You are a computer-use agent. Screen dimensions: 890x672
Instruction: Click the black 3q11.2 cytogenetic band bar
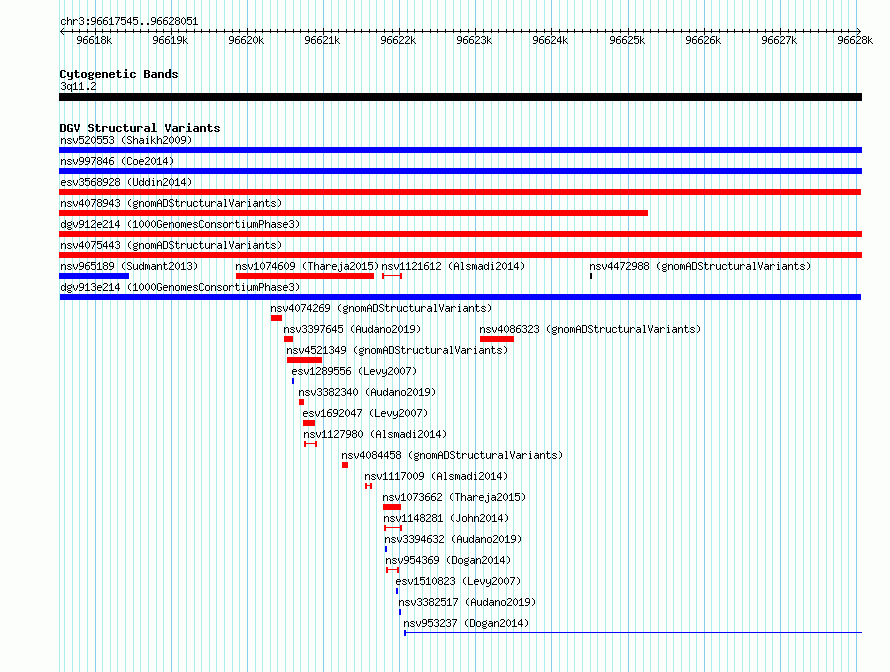[x=460, y=97]
